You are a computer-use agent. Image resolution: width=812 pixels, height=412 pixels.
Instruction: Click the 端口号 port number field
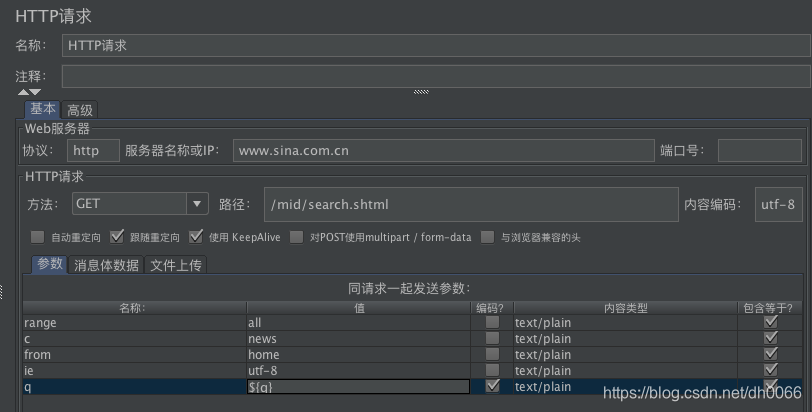pyautogui.click(x=760, y=151)
